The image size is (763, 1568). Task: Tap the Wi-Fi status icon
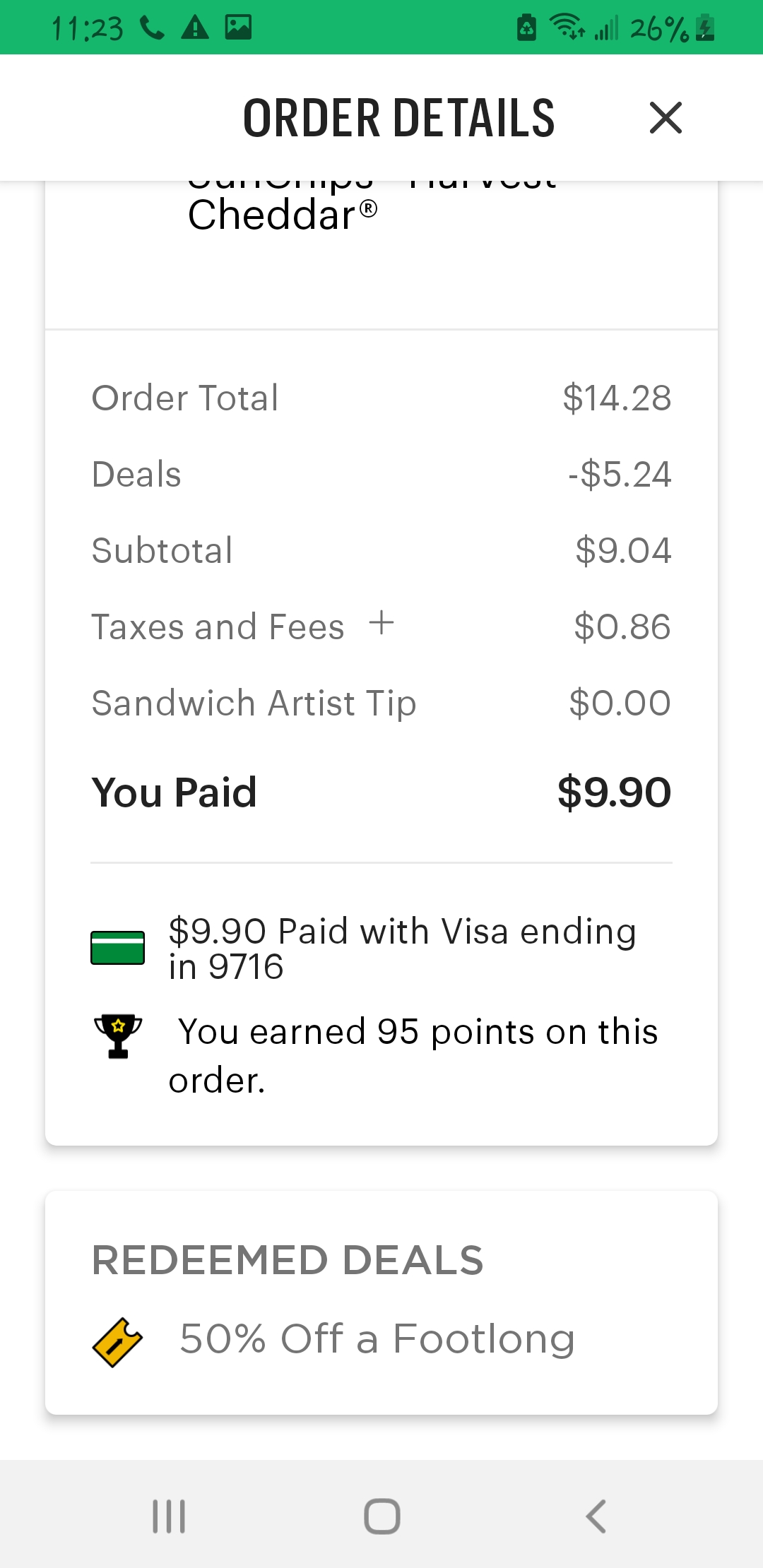[x=567, y=28]
